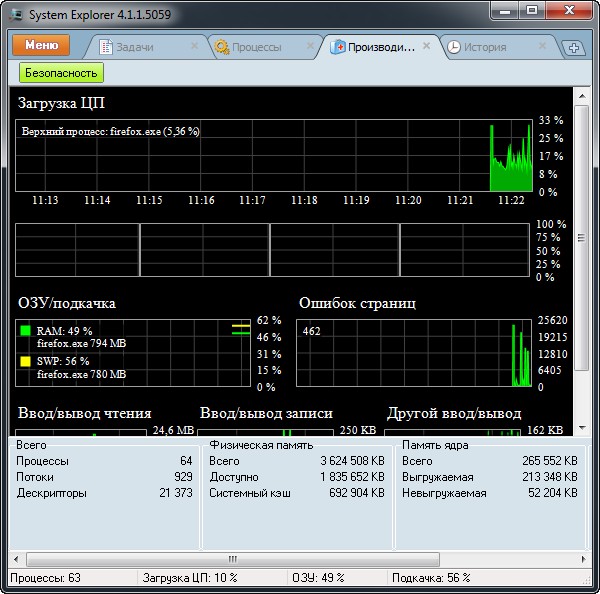The image size is (600, 594).
Task: Click the История tab clock icon
Action: click(x=454, y=47)
